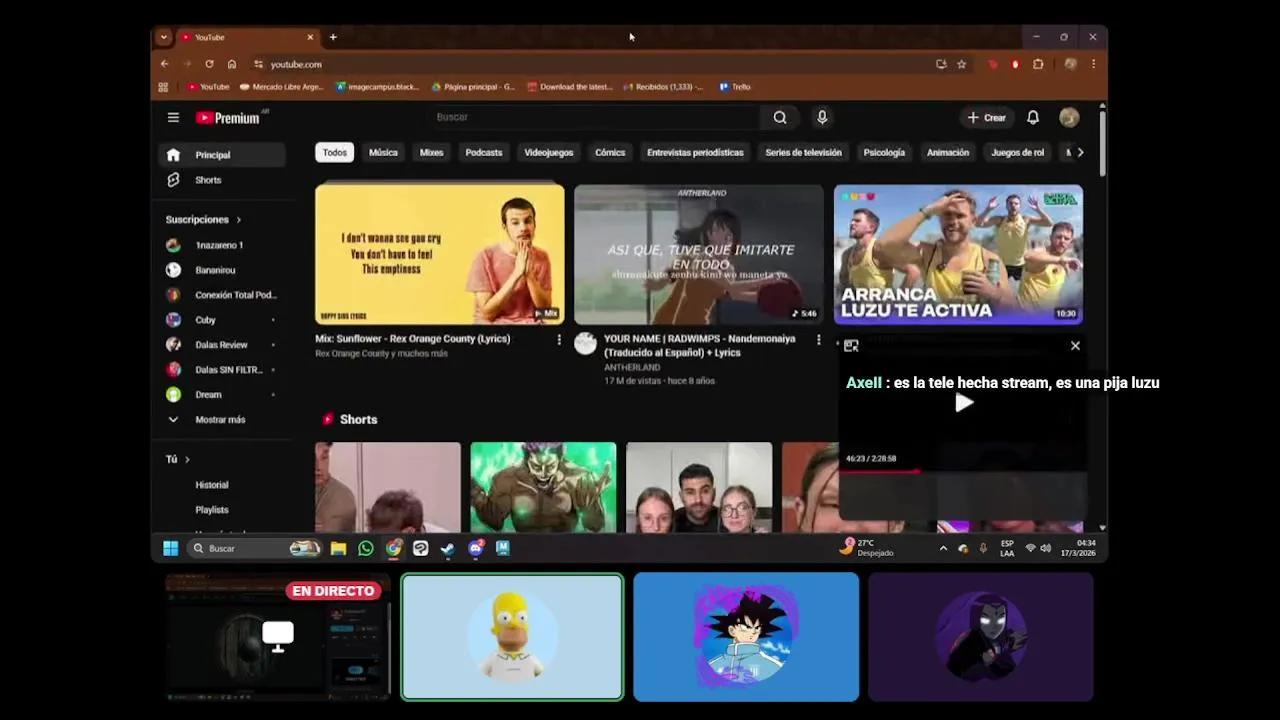Activate voice search microphone
The image size is (1280, 720).
pos(822,117)
